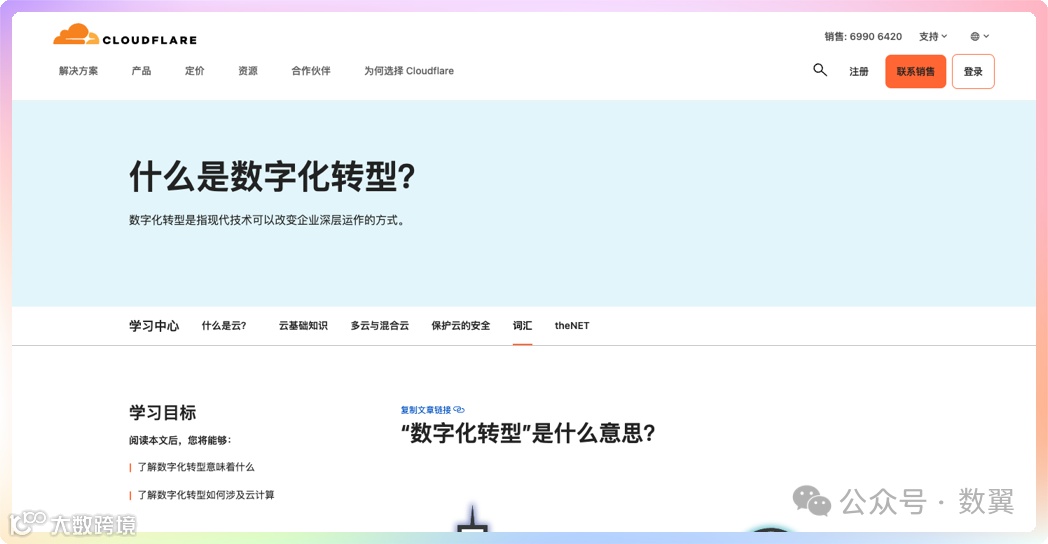Click the 阅读本文后，您将能够 text
Viewport: 1048px width, 544px height.
pos(180,440)
